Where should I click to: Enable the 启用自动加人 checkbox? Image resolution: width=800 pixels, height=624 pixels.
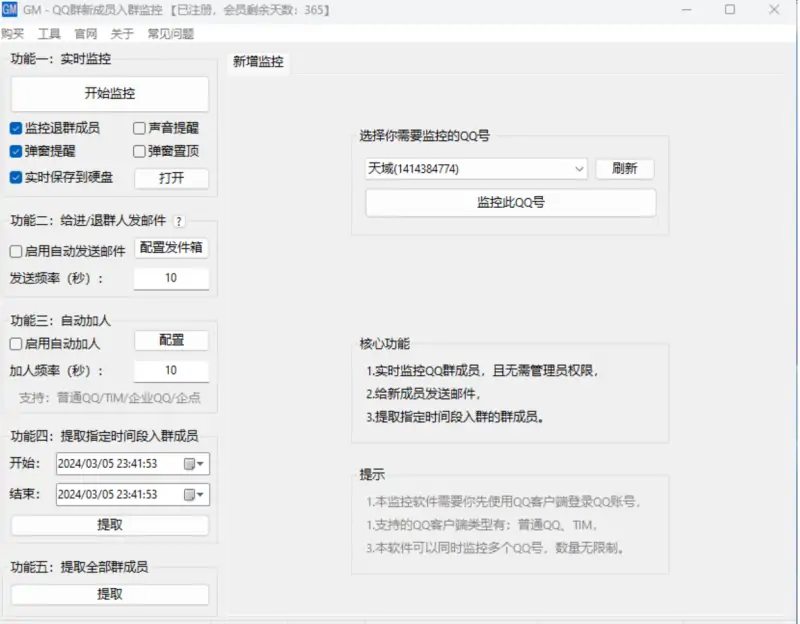(x=16, y=343)
